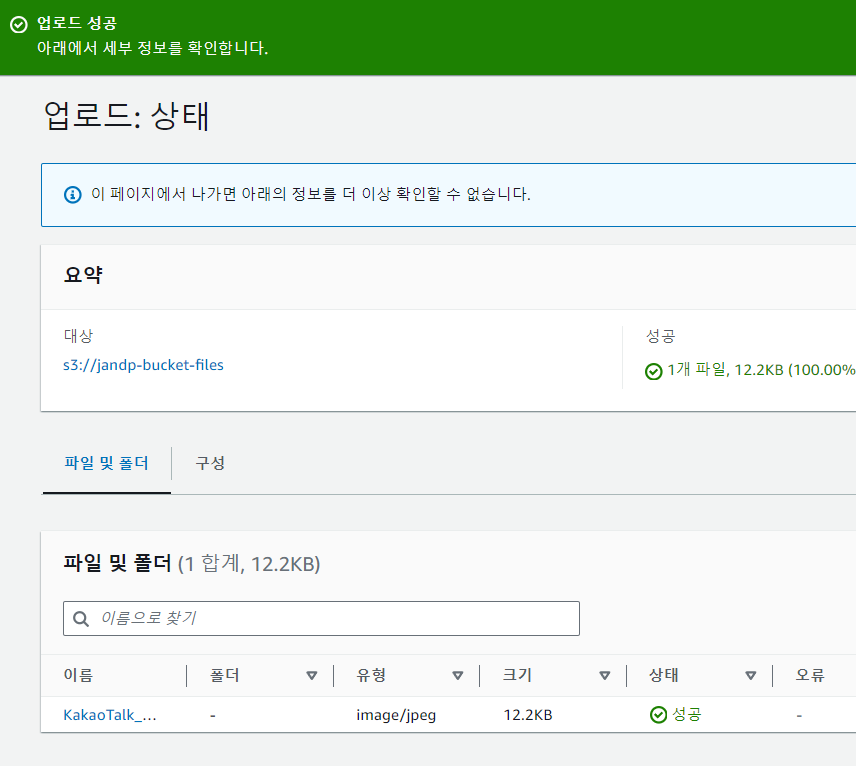Sort by the 폴더 column arrow
This screenshot has height=766, width=856.
(x=312, y=675)
